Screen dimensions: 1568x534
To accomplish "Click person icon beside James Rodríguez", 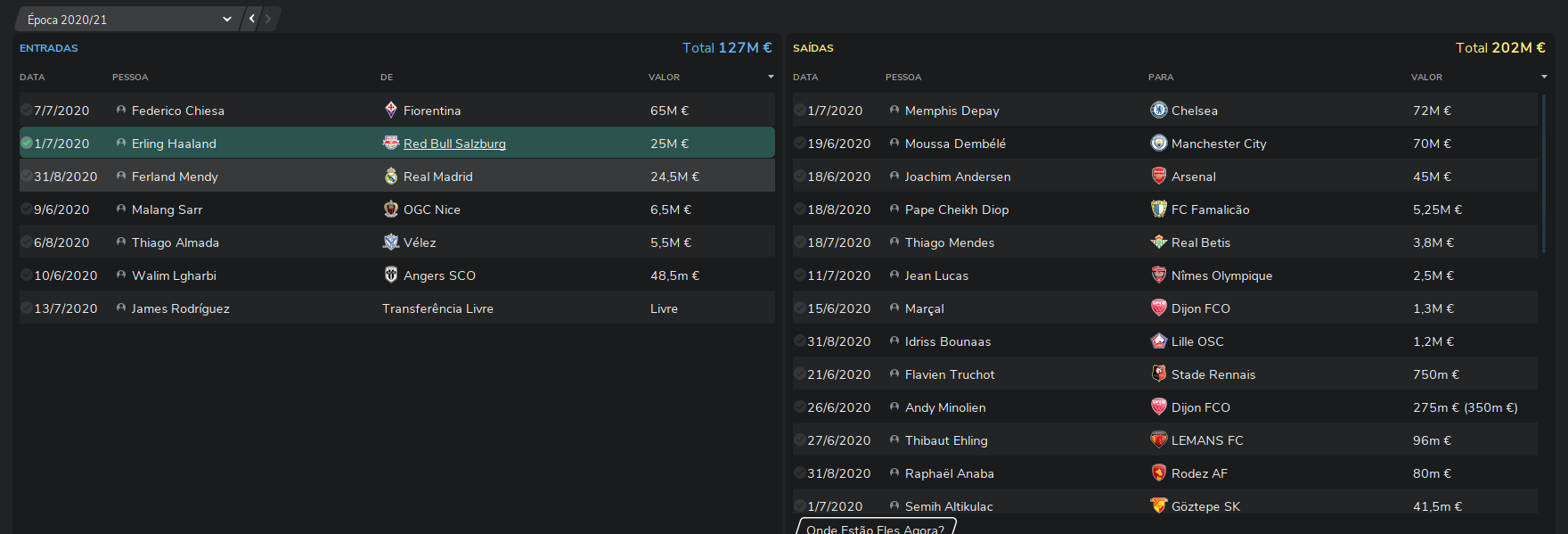I will [121, 308].
